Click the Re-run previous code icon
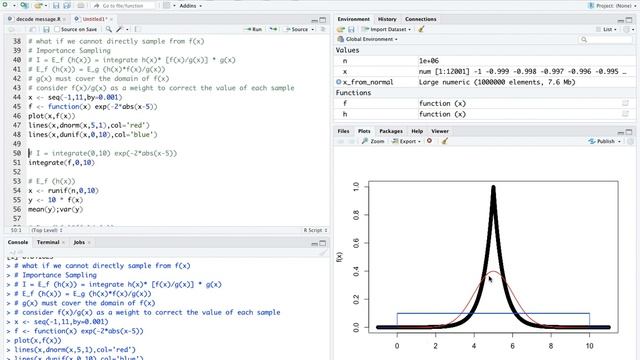The image size is (640, 360). point(273,29)
